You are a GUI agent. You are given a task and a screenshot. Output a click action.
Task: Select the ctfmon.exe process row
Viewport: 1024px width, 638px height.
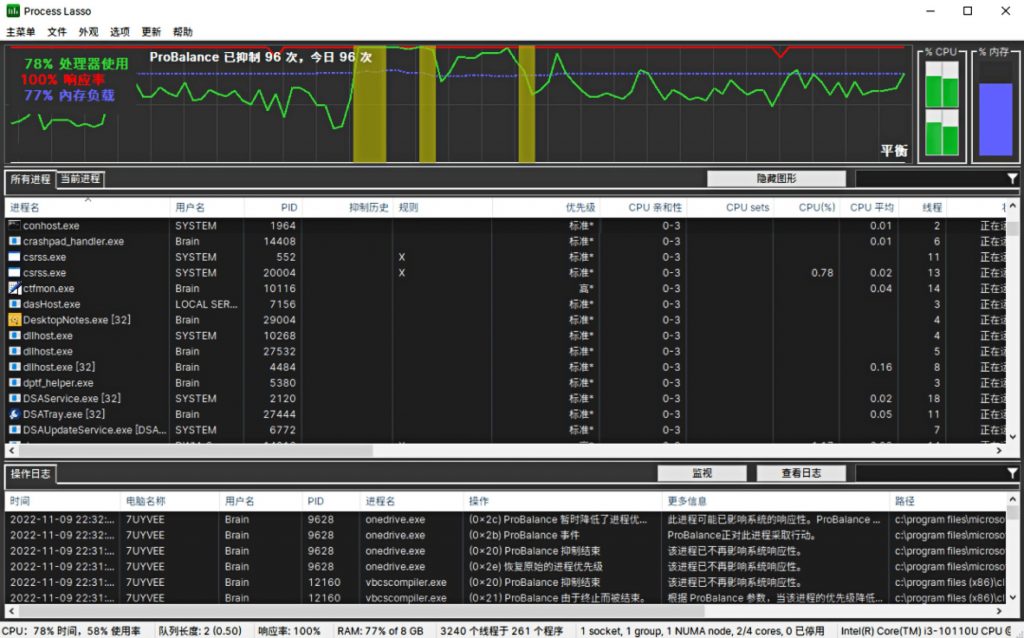pyautogui.click(x=506, y=288)
